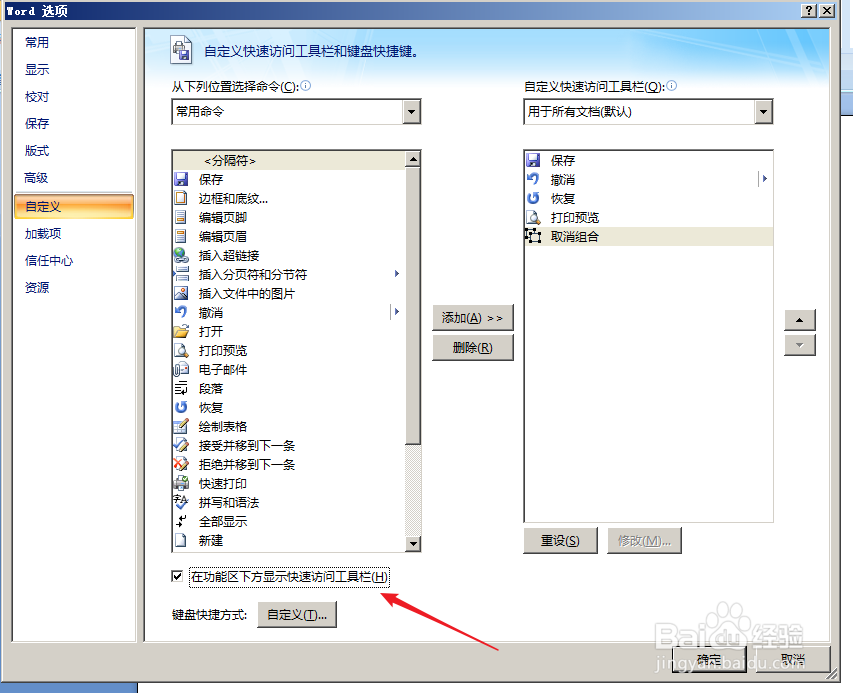Select the <分隔符> entry in the commands list
This screenshot has width=853, height=693.
tap(289, 160)
